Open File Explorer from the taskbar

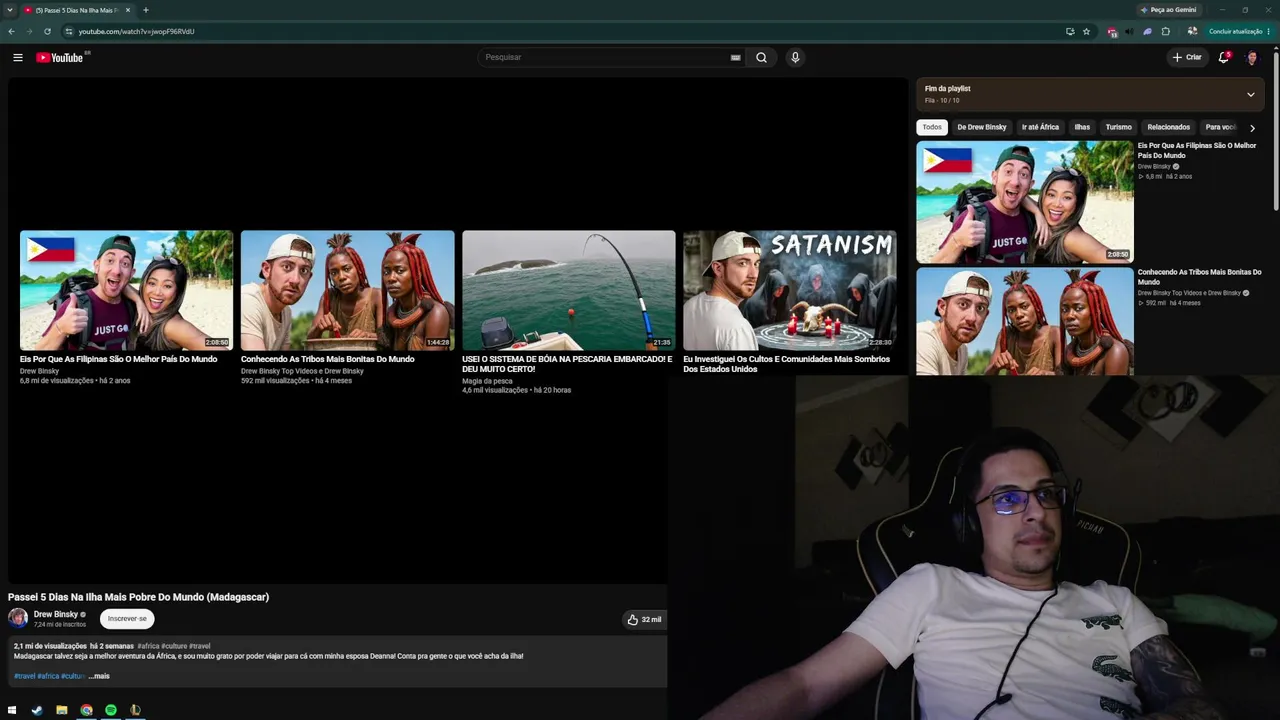click(x=62, y=710)
